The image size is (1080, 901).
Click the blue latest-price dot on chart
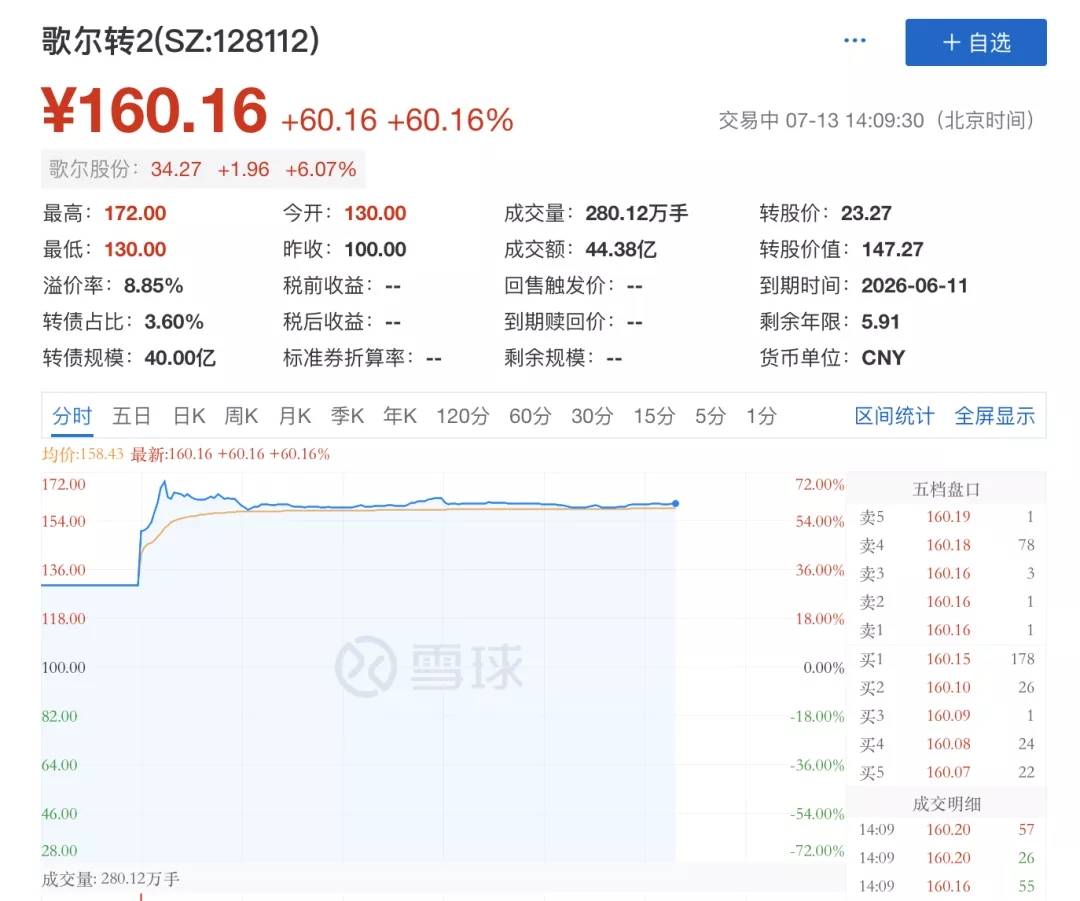[x=676, y=504]
